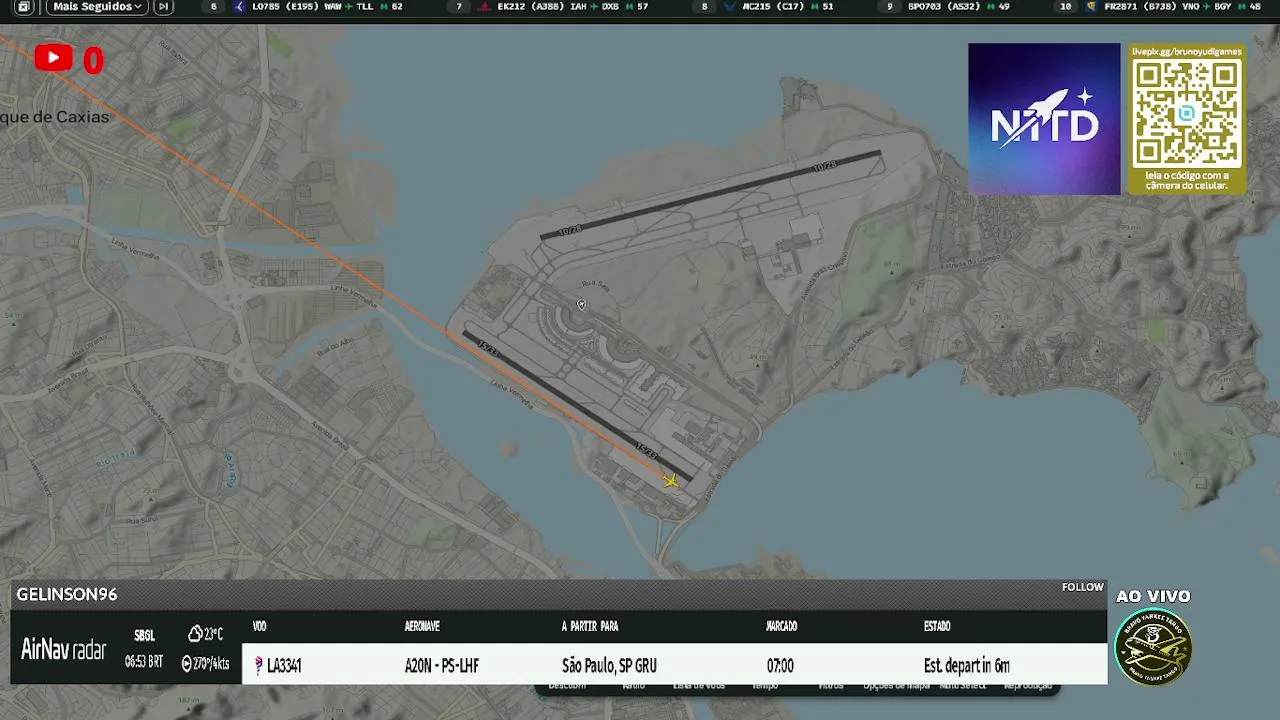Click the round Bravo Yankee Tango channel logo
The image size is (1280, 720).
[x=1153, y=647]
